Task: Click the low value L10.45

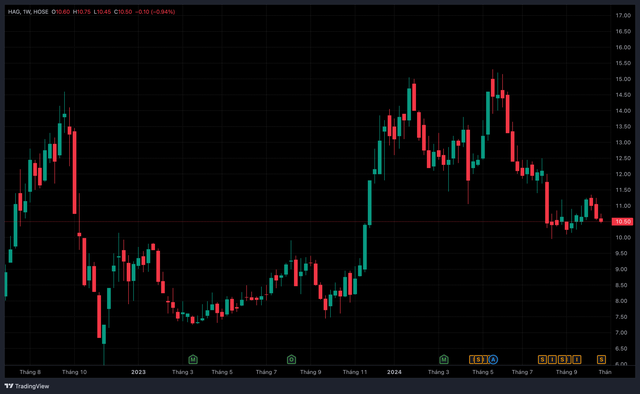Action: coord(102,12)
